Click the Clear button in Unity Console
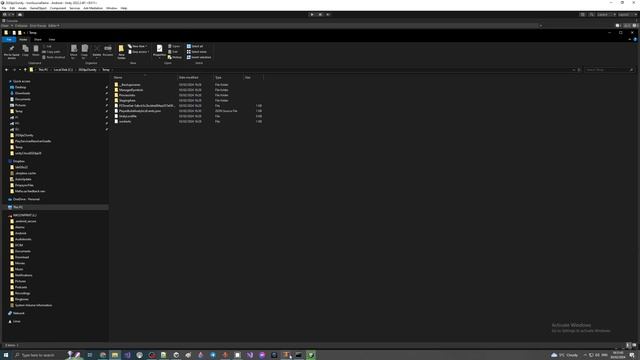640x360 pixels. pyautogui.click(x=6, y=26)
